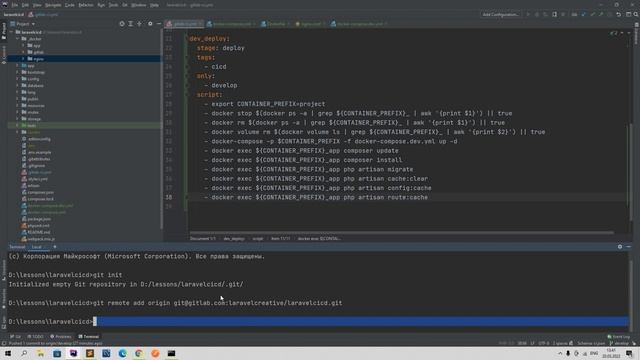Collapse the _docker folder in the tree
This screenshot has width=640, height=360.
[x=18, y=39]
